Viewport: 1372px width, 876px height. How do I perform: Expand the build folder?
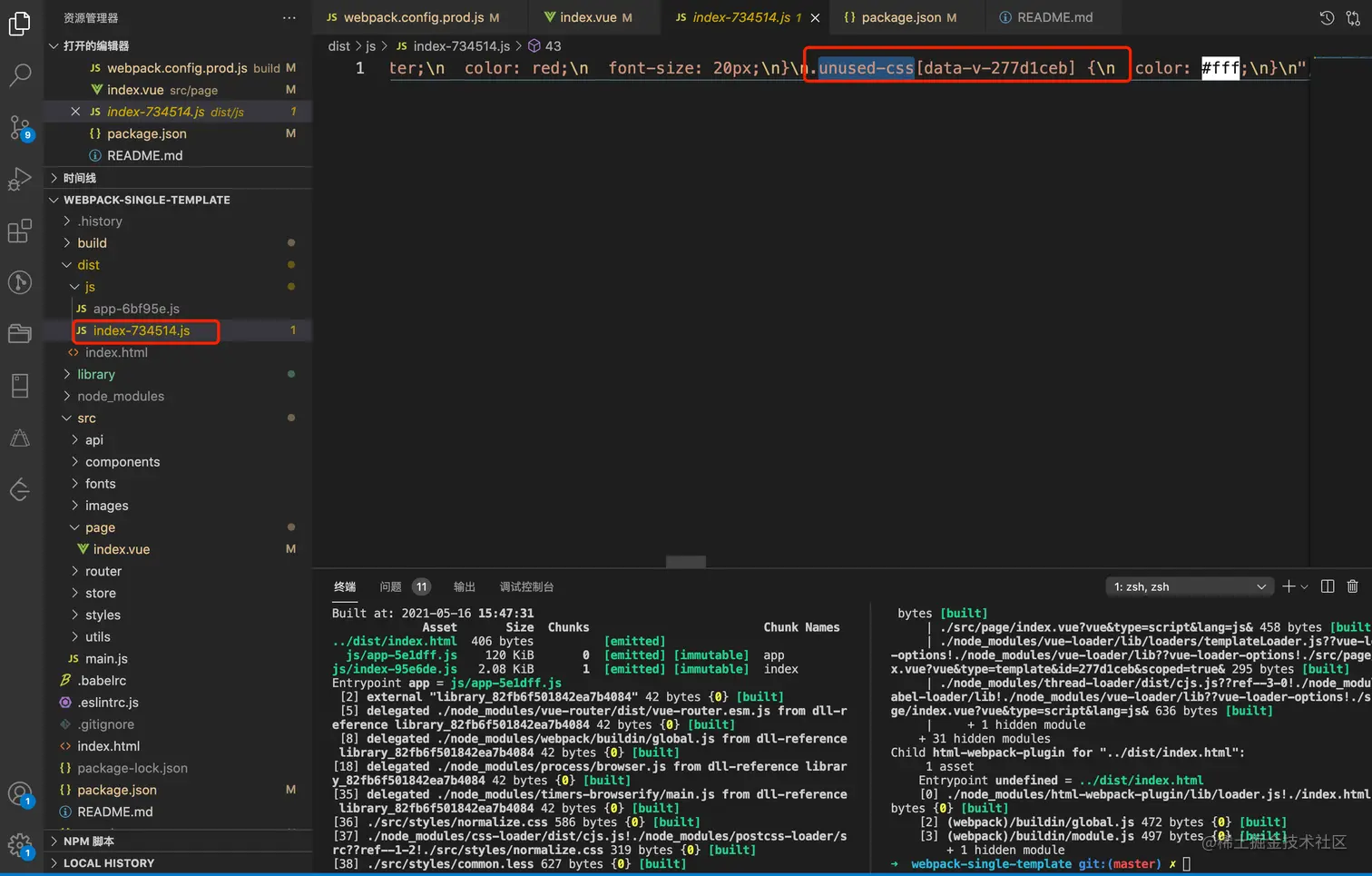pyautogui.click(x=179, y=242)
